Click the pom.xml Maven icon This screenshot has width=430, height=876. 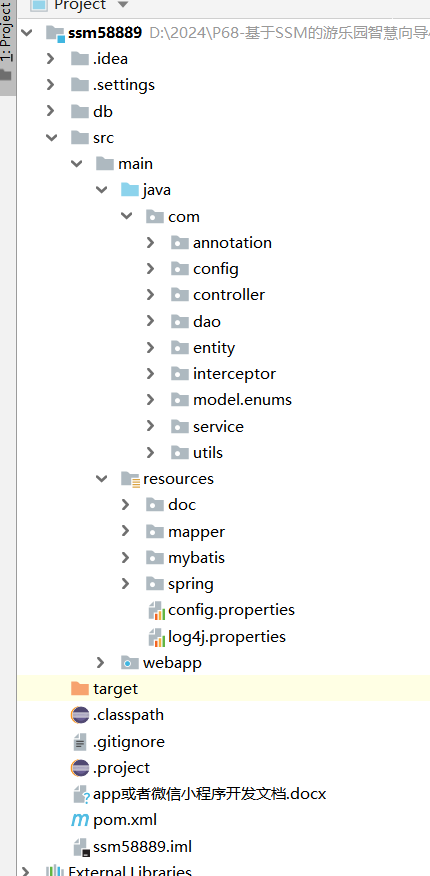tap(80, 820)
